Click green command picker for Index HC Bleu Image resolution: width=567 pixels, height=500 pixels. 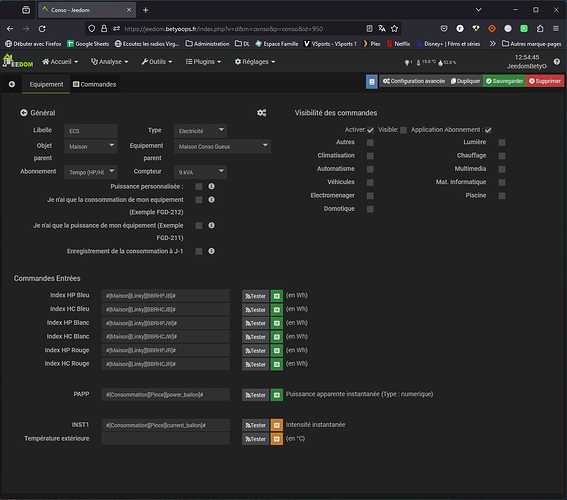[277, 310]
